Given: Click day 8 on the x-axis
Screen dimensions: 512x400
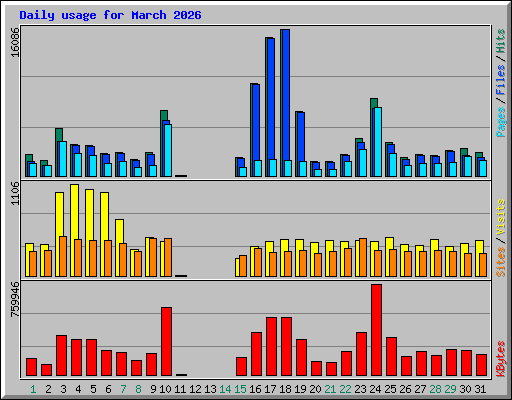Looking at the screenshot, I should click(138, 389).
